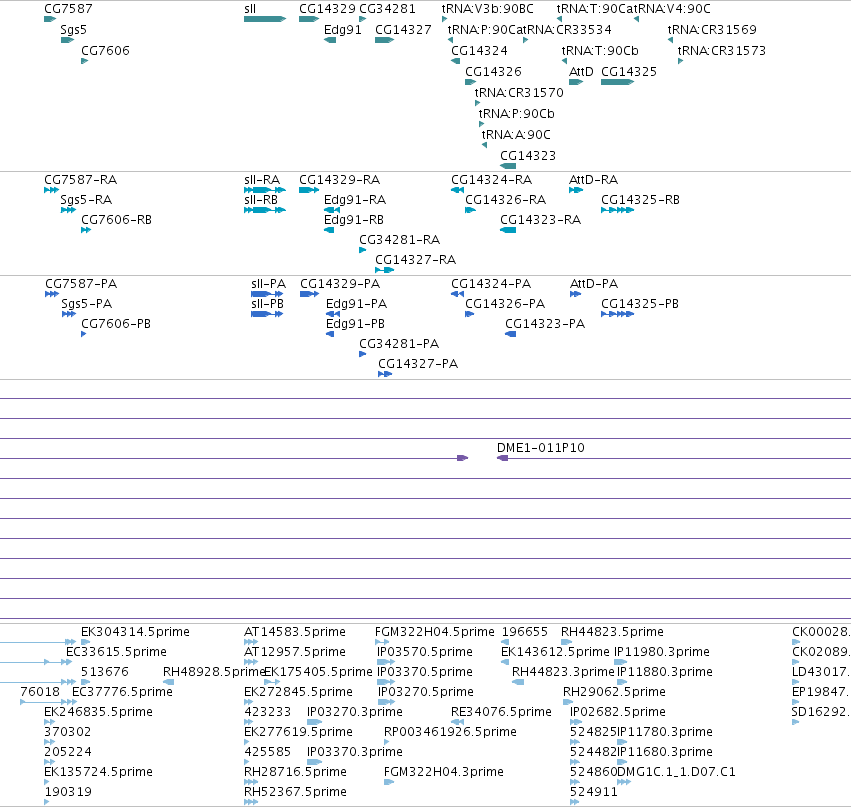Click the RP003461926.5prime EST label
The height and width of the screenshot is (807, 851).
(450, 732)
